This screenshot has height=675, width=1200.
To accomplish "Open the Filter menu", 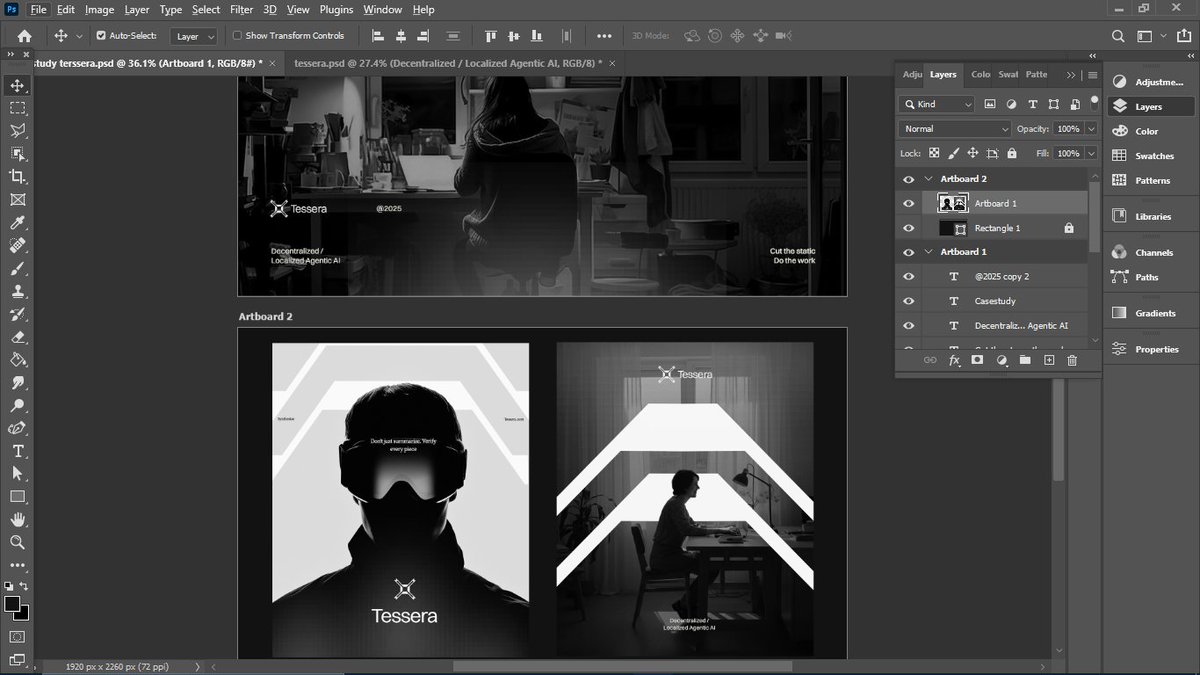I will pyautogui.click(x=241, y=9).
